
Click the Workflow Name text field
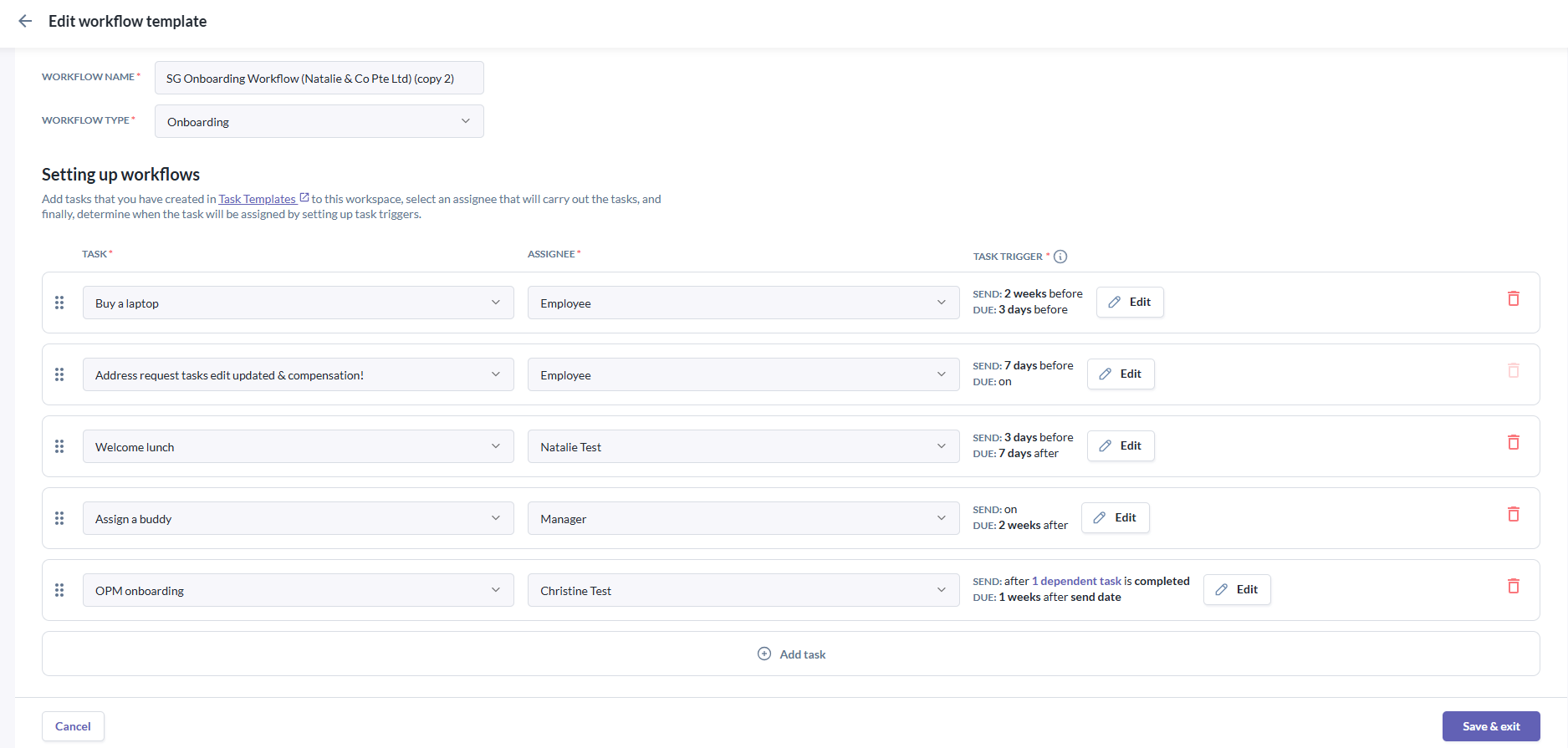point(319,78)
